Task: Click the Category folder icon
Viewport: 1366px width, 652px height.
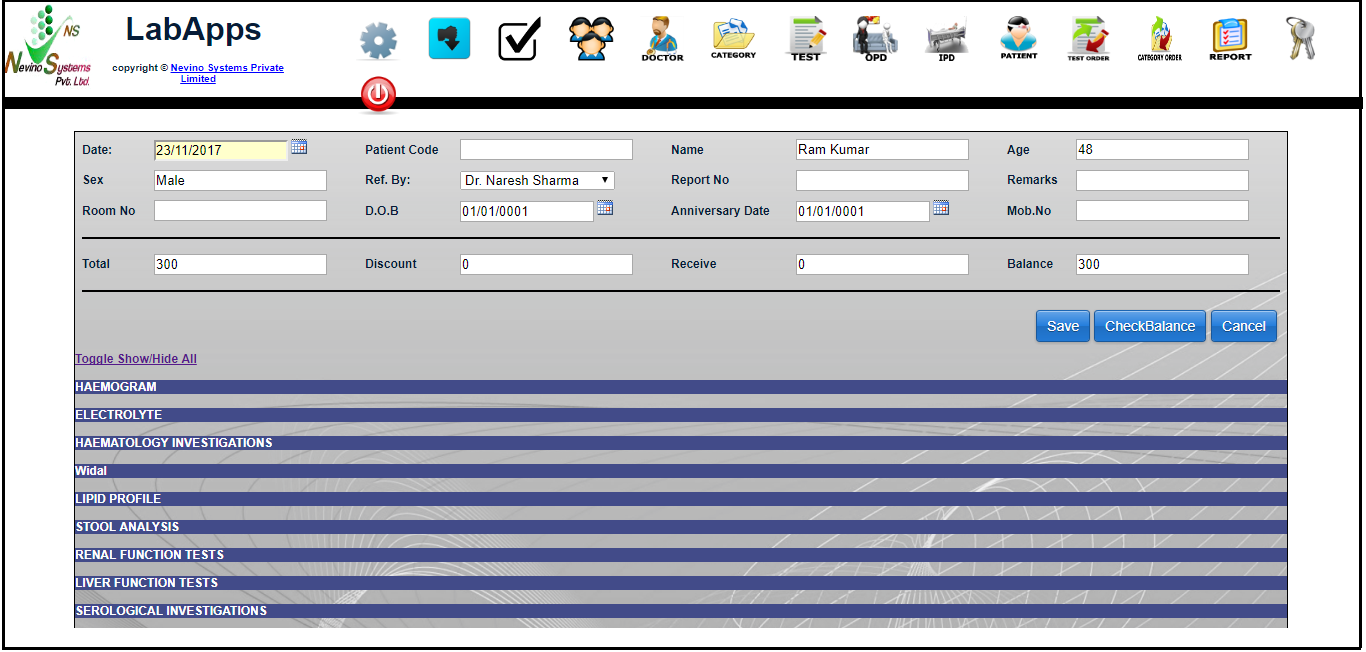Action: coord(733,39)
